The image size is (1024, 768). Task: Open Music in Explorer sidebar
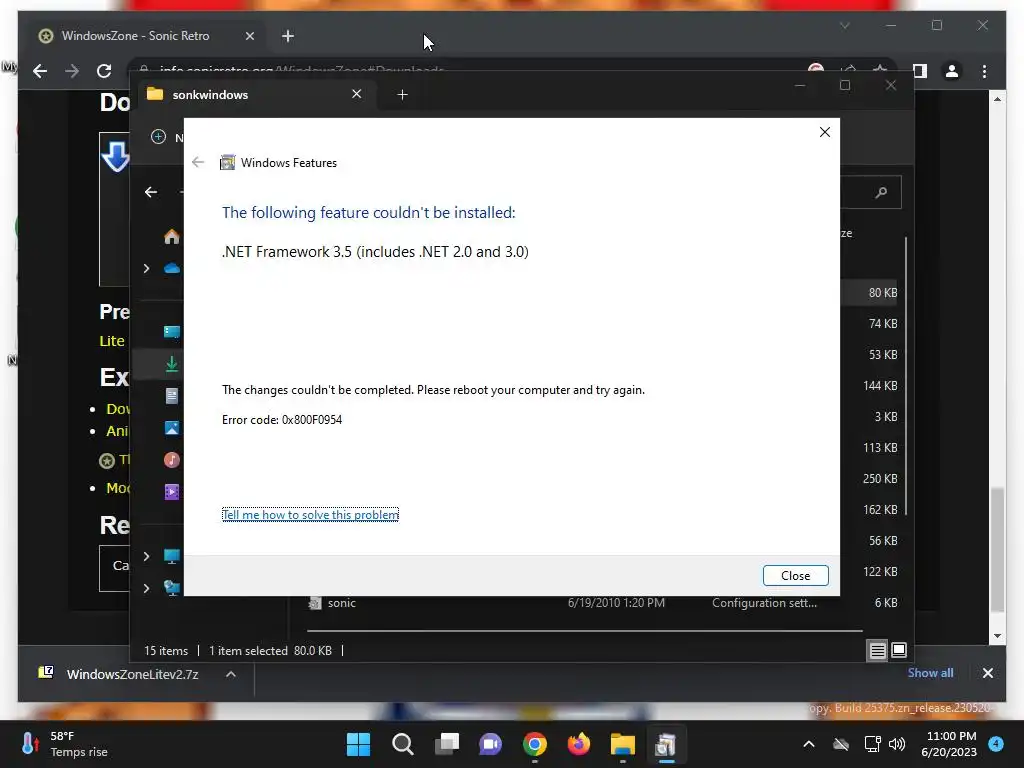[x=172, y=460]
